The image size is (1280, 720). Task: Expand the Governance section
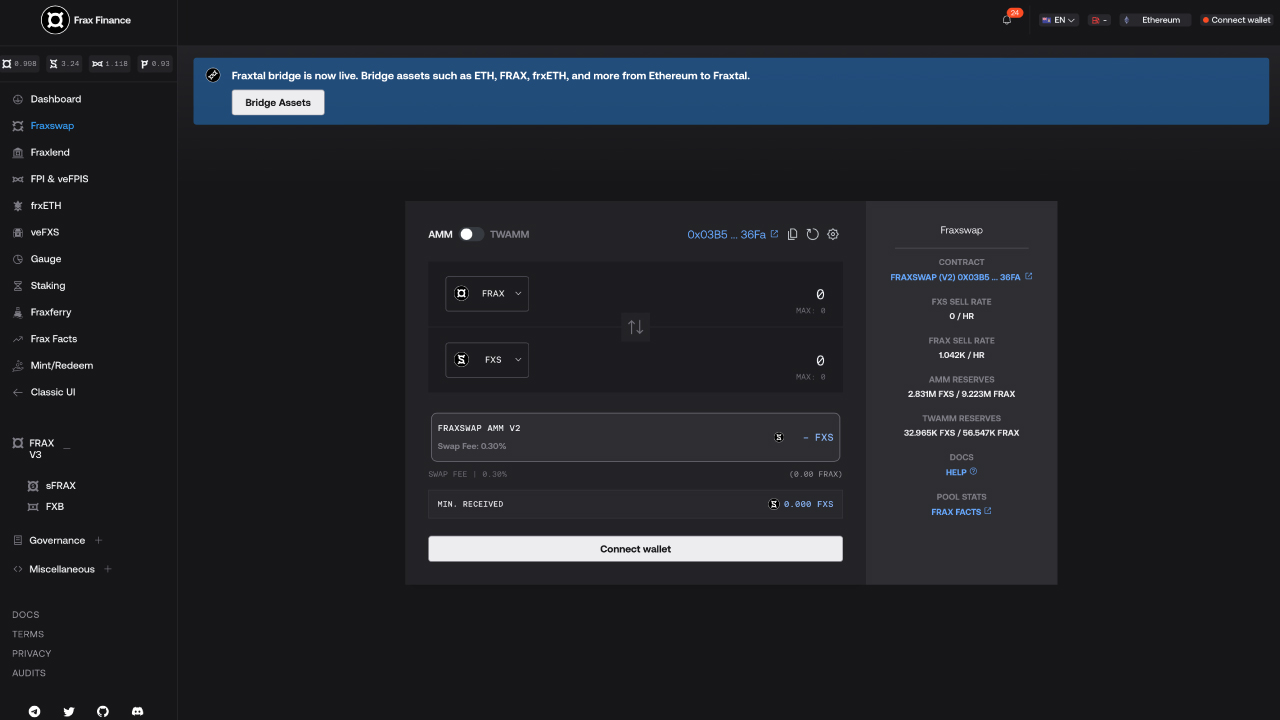(98, 540)
